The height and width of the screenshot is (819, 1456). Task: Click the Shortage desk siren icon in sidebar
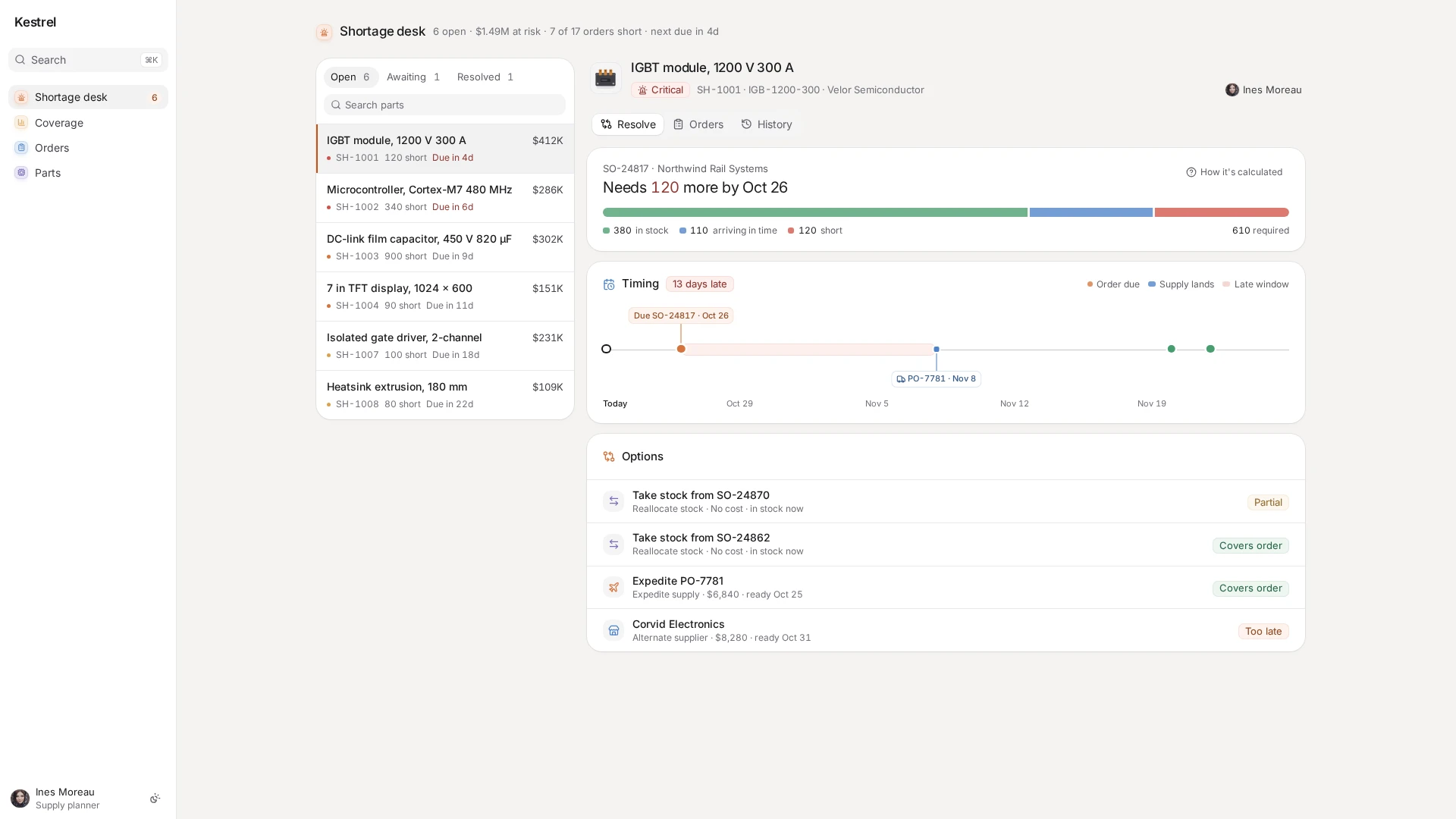click(21, 97)
